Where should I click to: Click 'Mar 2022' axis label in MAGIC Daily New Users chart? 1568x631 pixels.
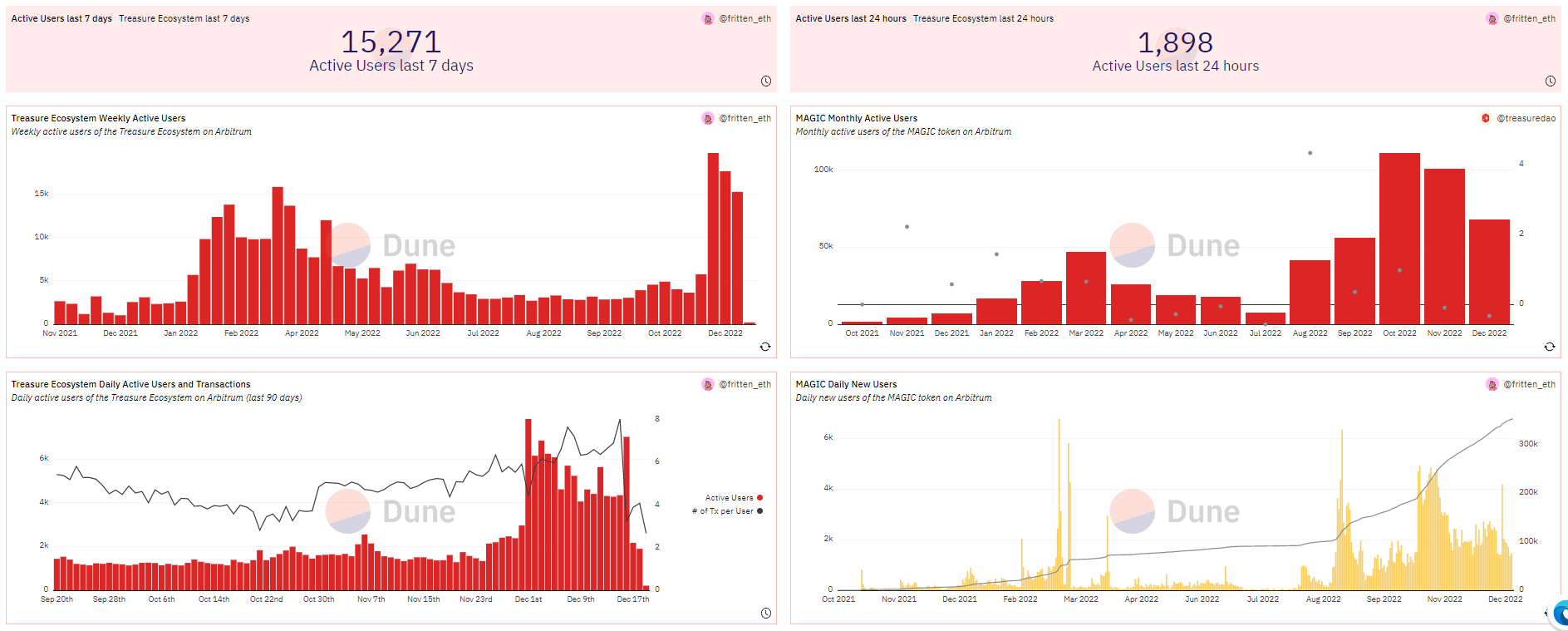1081,599
